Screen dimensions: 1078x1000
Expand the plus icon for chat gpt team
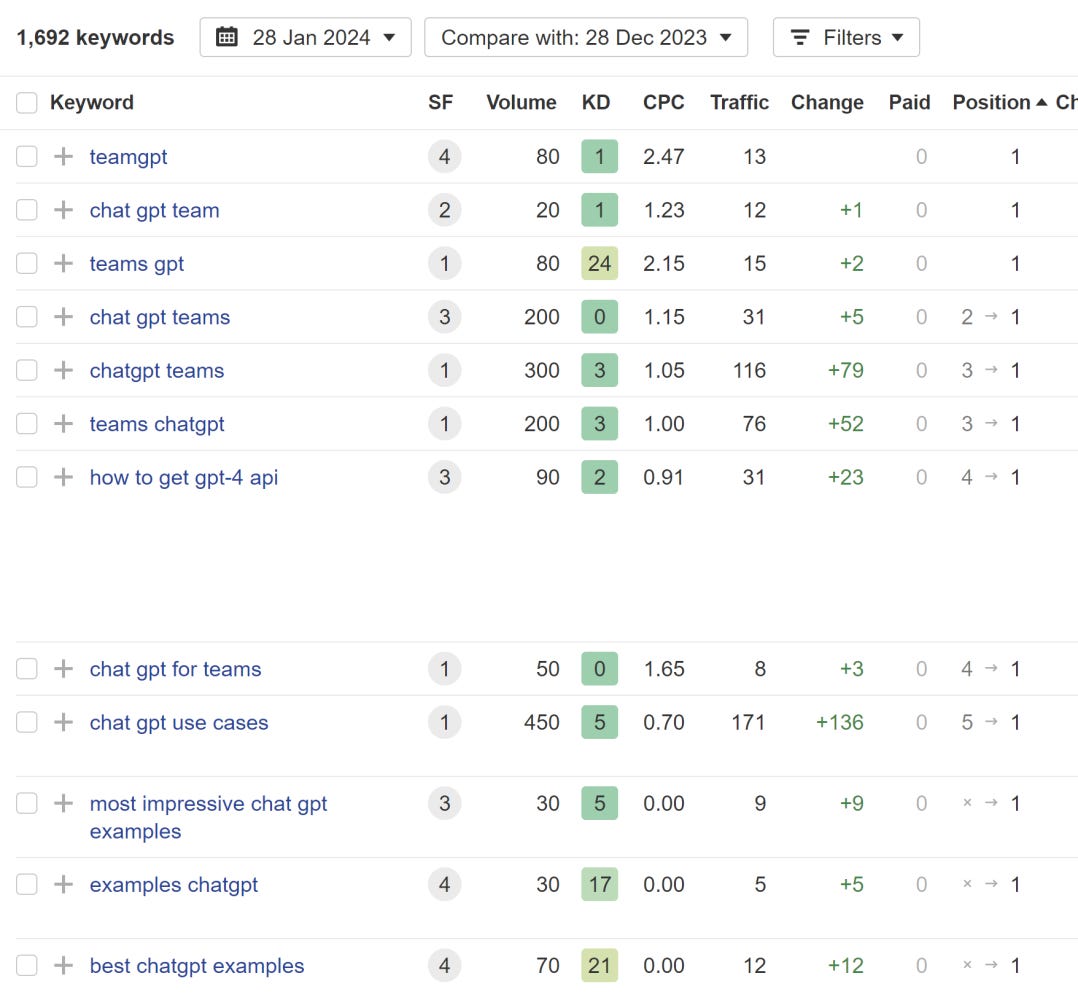[63, 210]
